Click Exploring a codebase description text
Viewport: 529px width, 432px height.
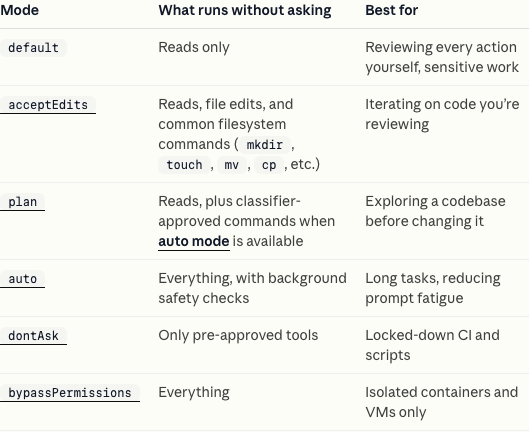tap(435, 211)
